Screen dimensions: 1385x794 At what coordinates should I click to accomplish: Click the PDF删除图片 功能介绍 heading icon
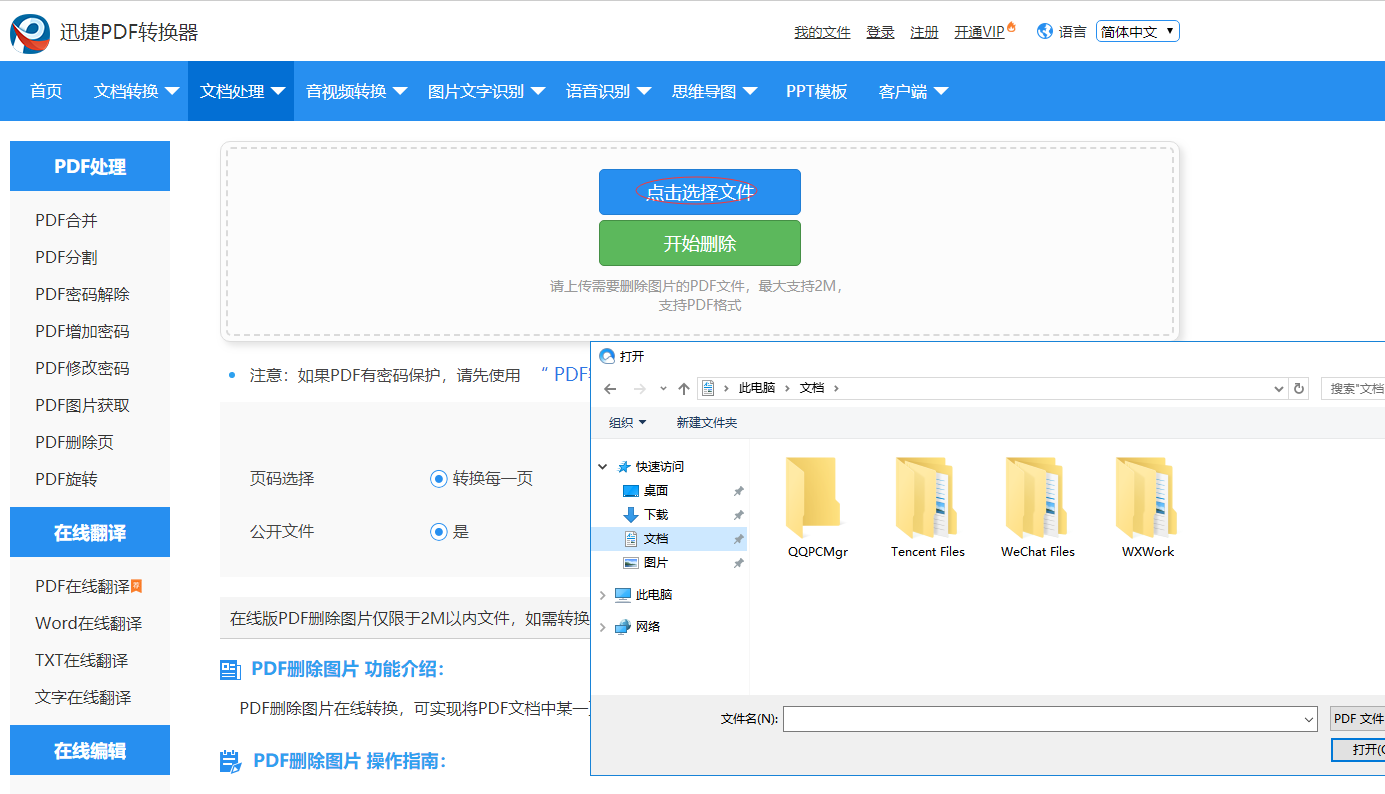(230, 670)
